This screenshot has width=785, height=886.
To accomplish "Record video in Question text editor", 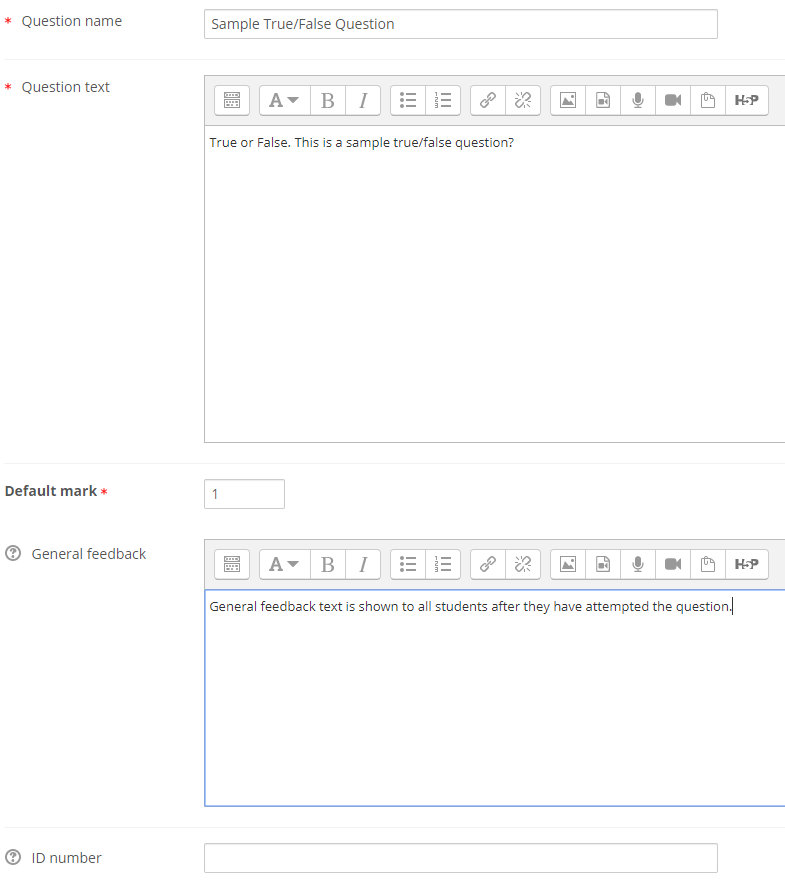I will pos(673,101).
